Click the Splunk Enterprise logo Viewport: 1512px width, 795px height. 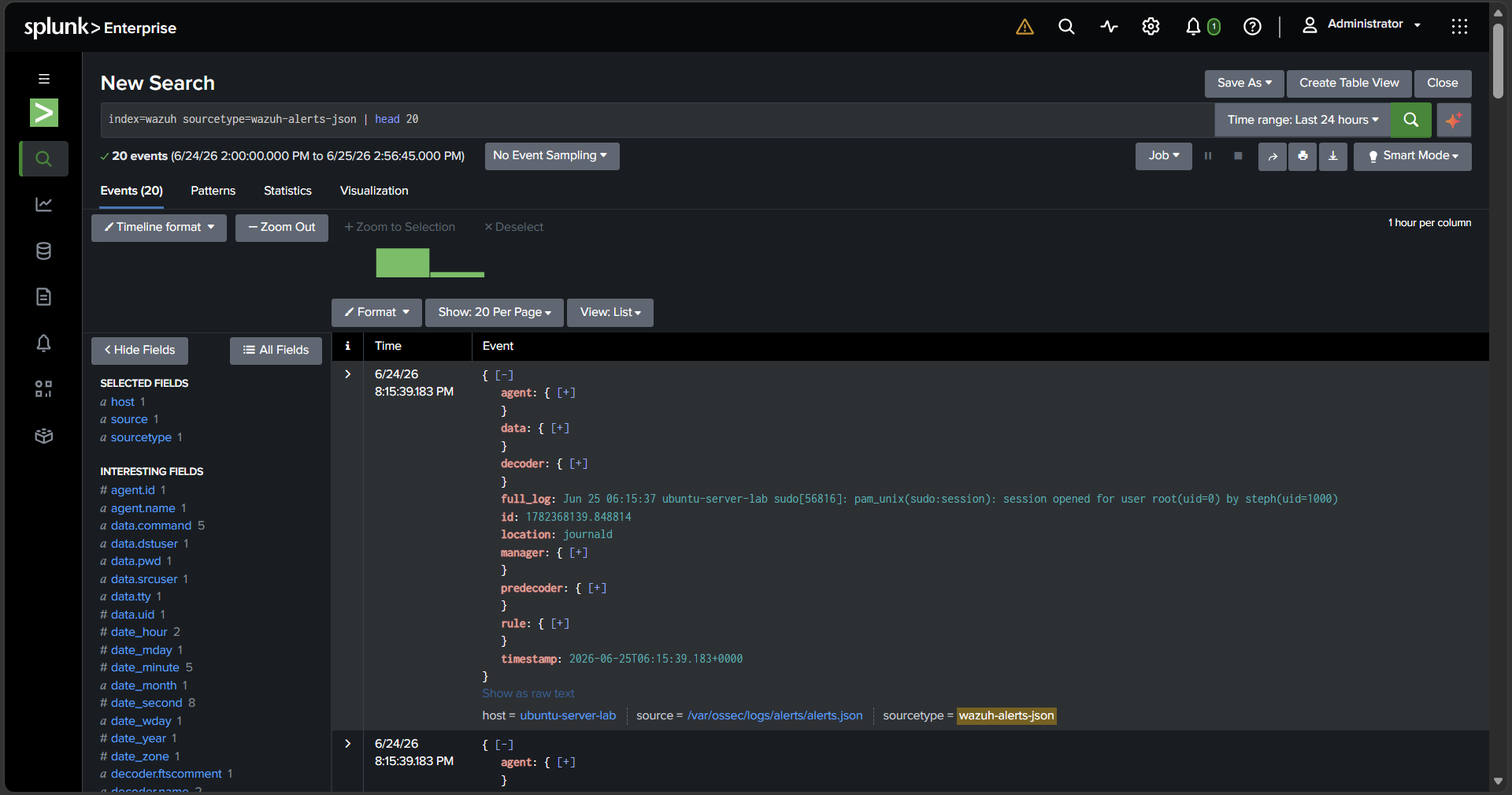(100, 28)
